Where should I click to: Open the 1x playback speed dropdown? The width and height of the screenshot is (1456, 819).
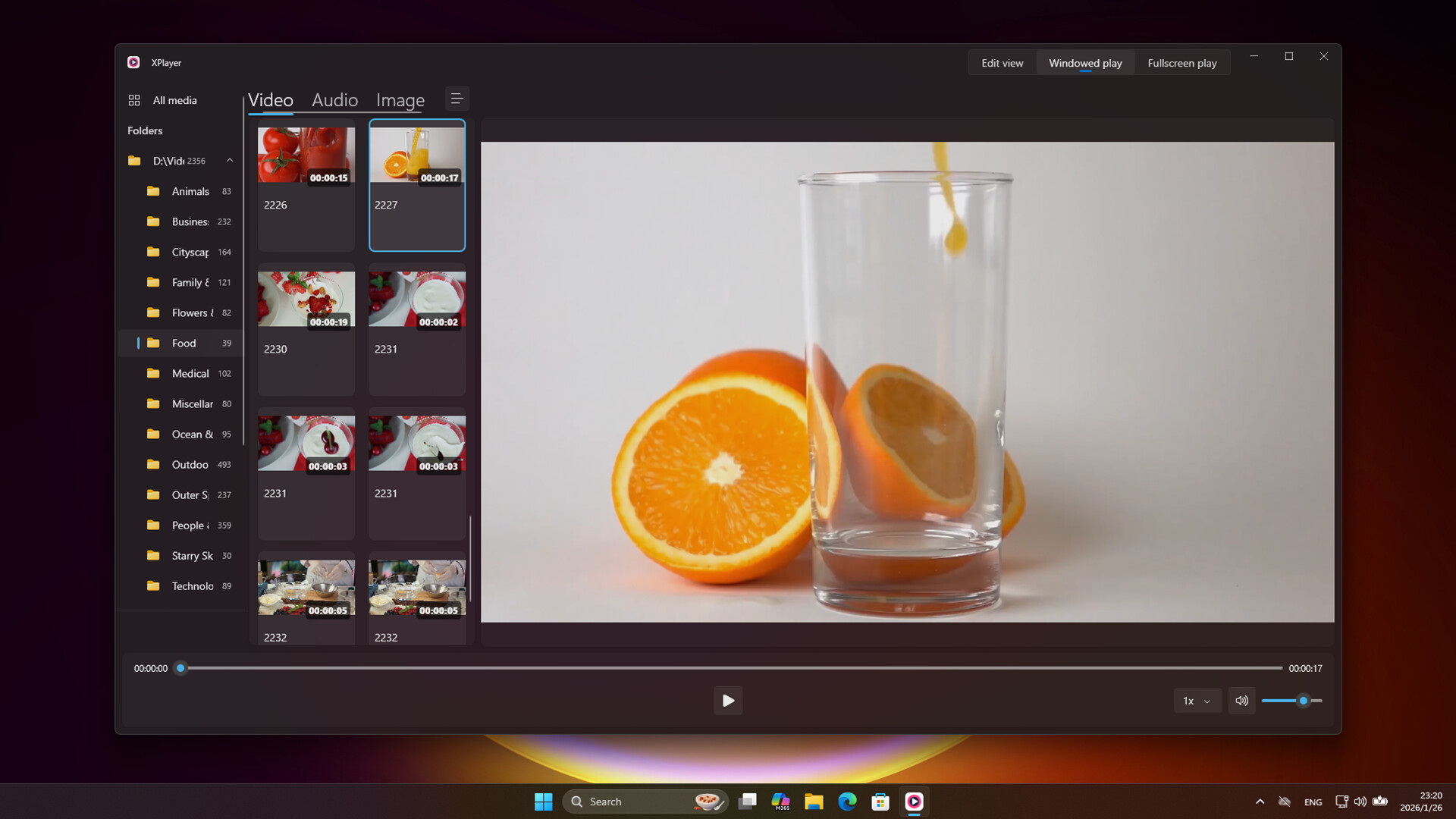[1197, 701]
